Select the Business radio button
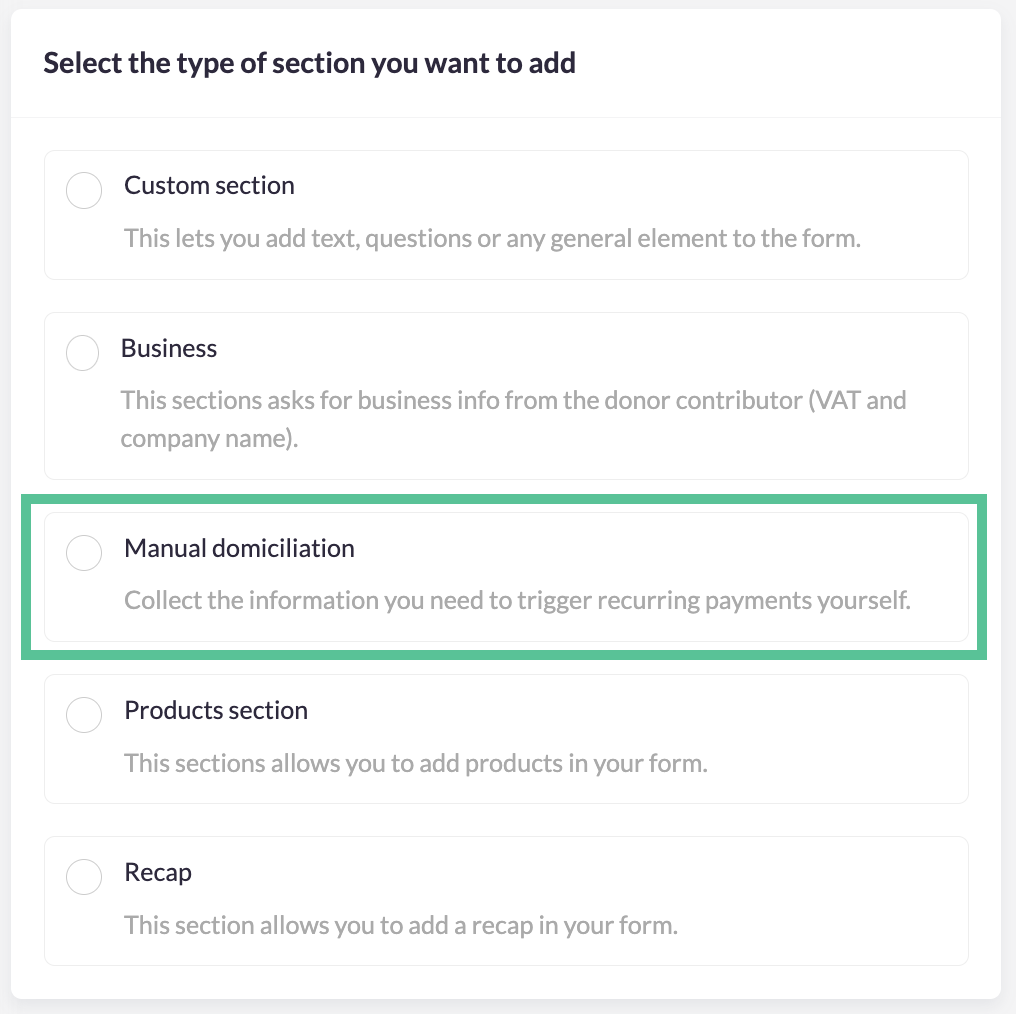 (82, 353)
